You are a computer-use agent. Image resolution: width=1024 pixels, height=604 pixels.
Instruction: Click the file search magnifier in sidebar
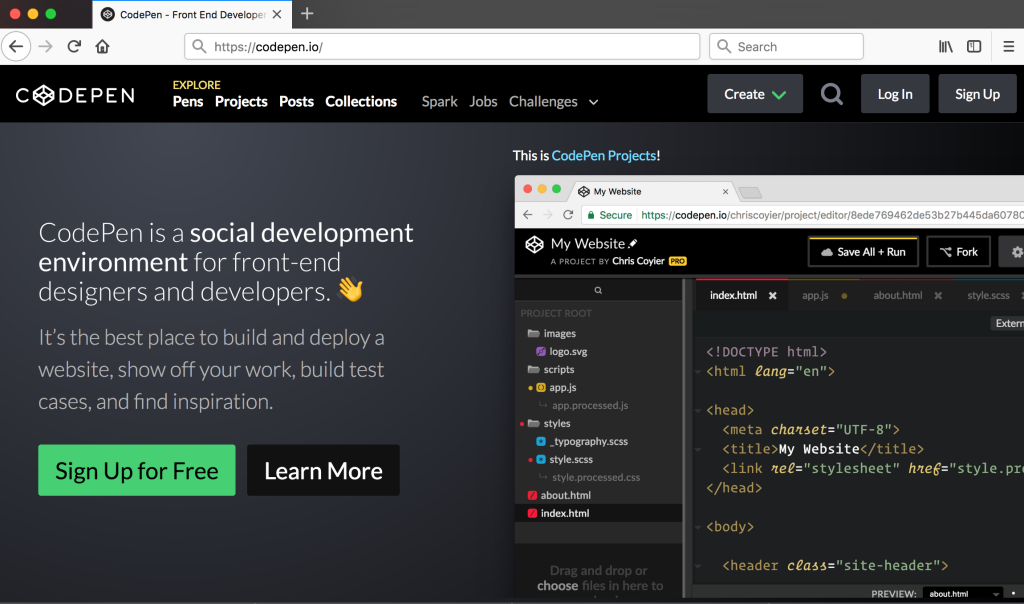(x=598, y=291)
